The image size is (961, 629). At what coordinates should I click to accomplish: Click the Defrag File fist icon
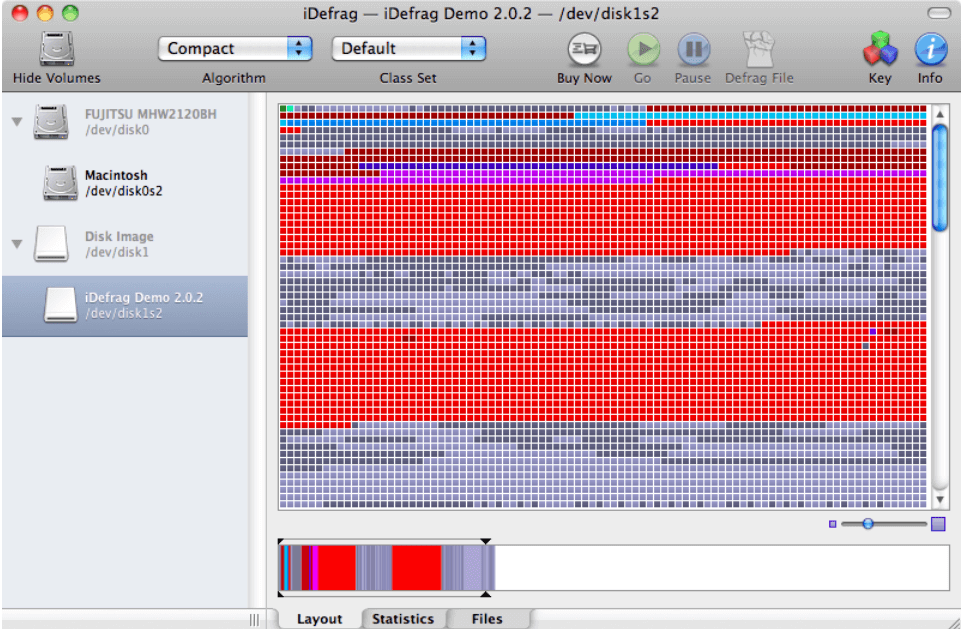(759, 49)
